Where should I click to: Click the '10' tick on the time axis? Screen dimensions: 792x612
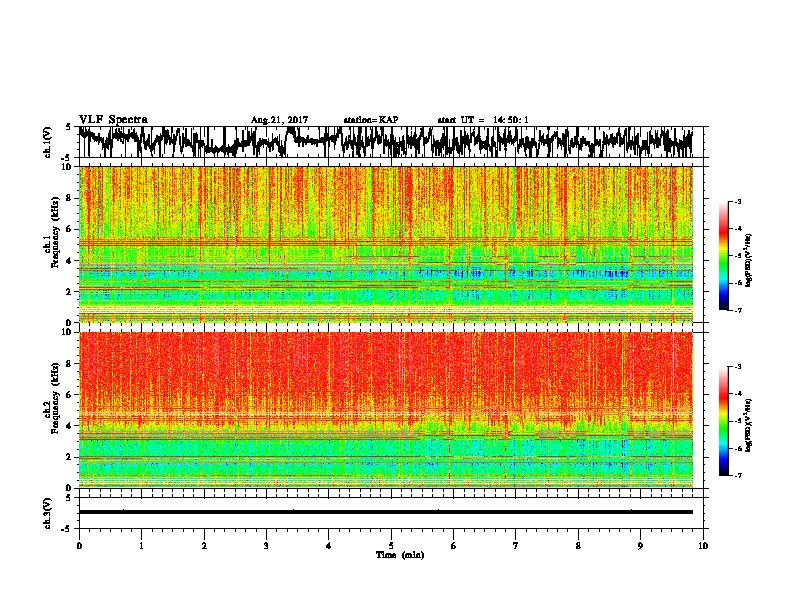703,546
